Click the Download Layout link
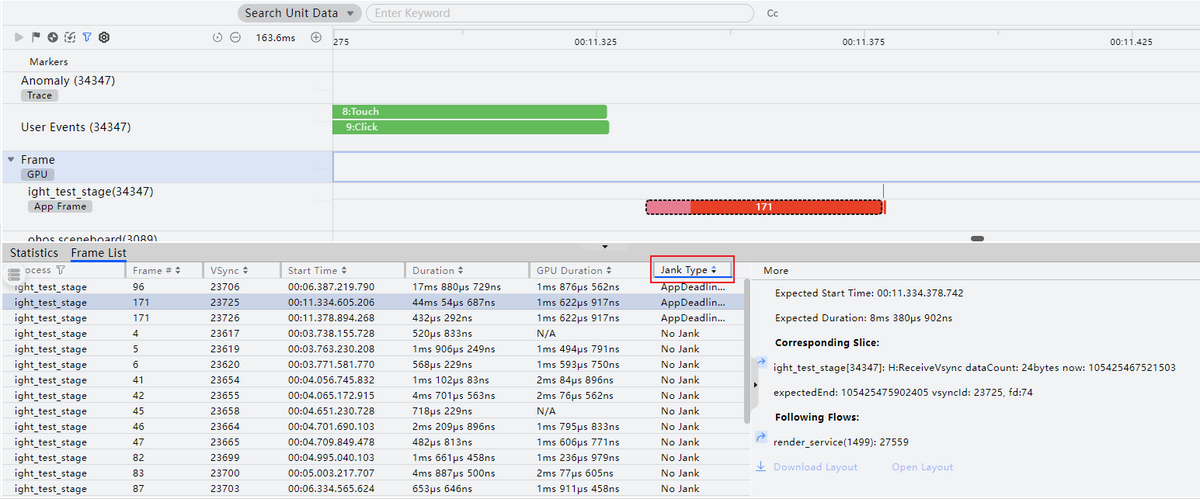Viewport: 1200px width, 499px height. tap(815, 467)
